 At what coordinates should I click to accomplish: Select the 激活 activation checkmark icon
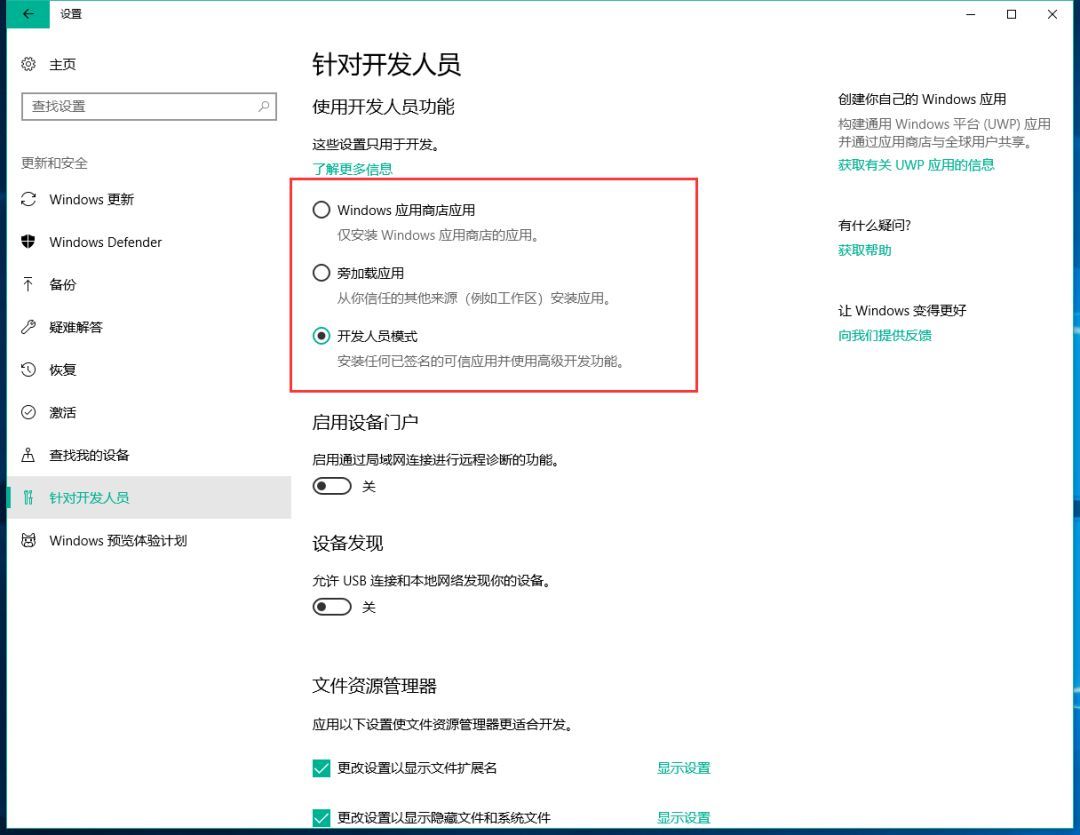pos(30,412)
